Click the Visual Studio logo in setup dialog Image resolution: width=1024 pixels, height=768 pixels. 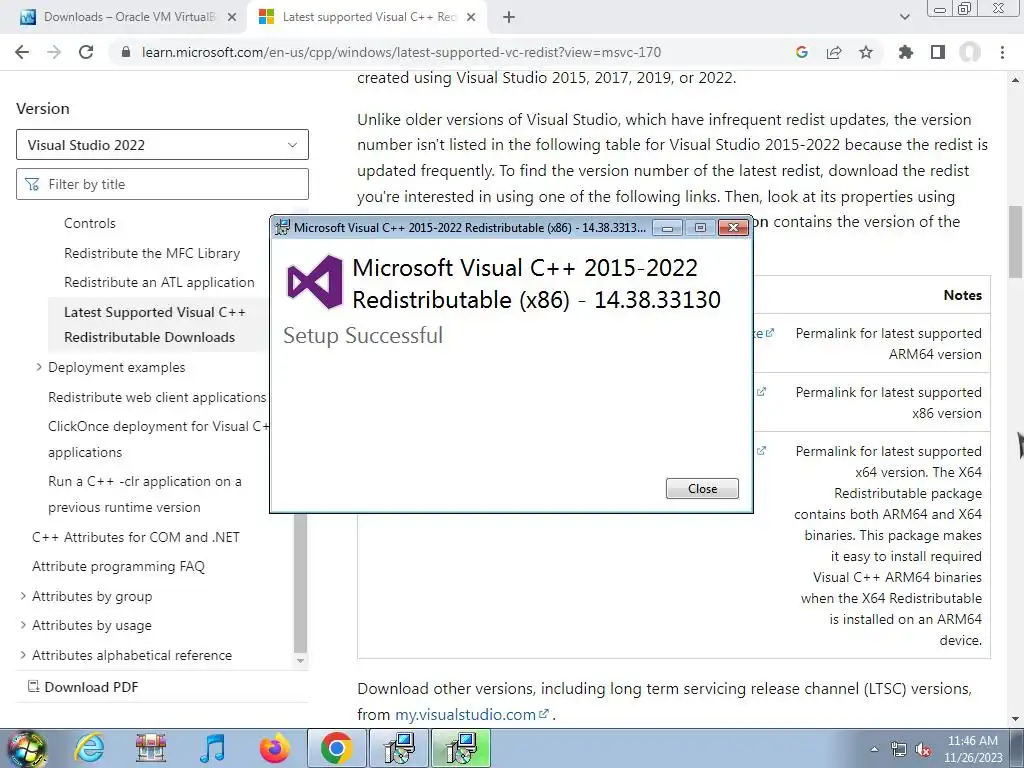315,282
